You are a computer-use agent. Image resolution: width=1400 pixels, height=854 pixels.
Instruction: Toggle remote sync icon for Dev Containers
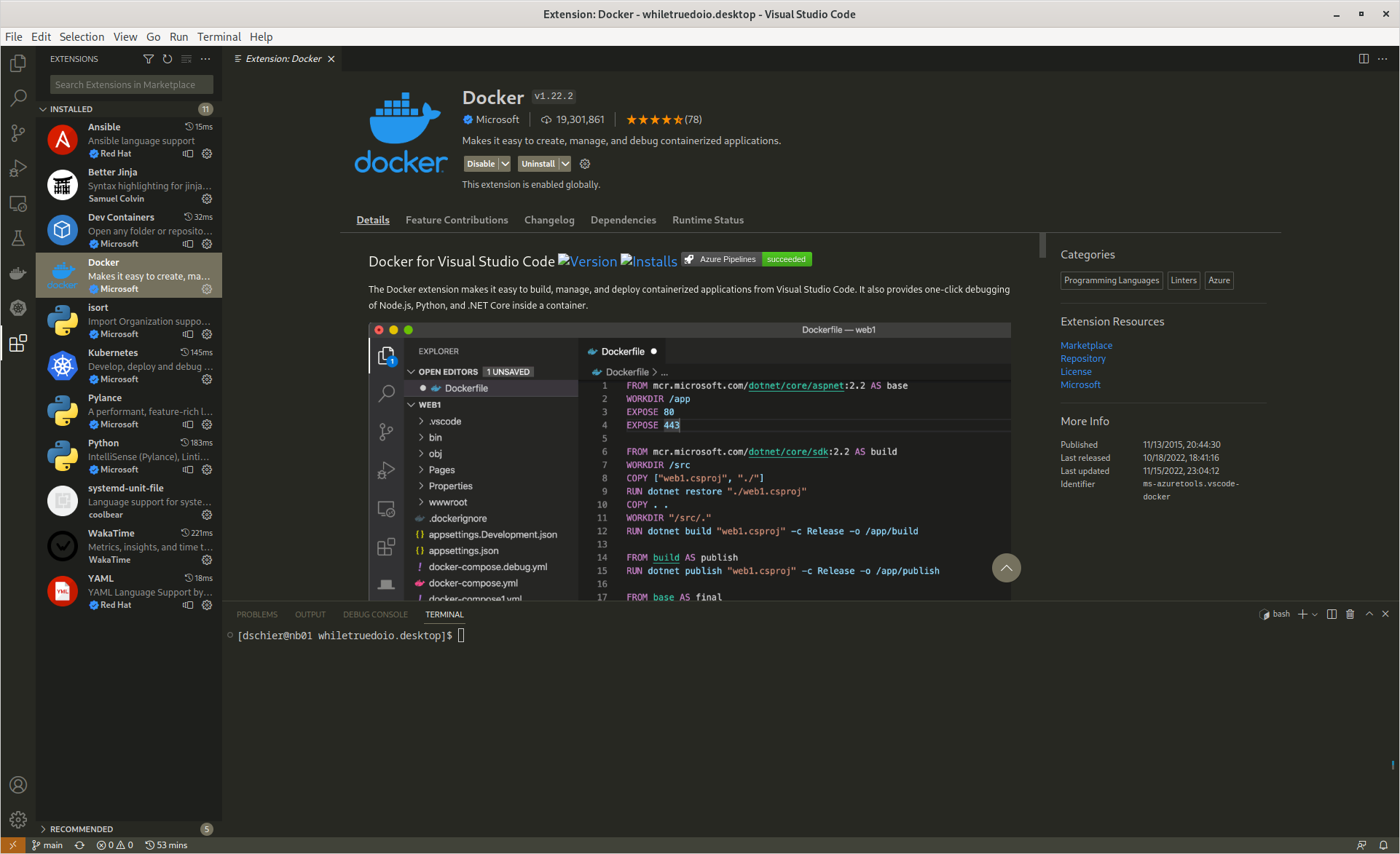[x=188, y=244]
